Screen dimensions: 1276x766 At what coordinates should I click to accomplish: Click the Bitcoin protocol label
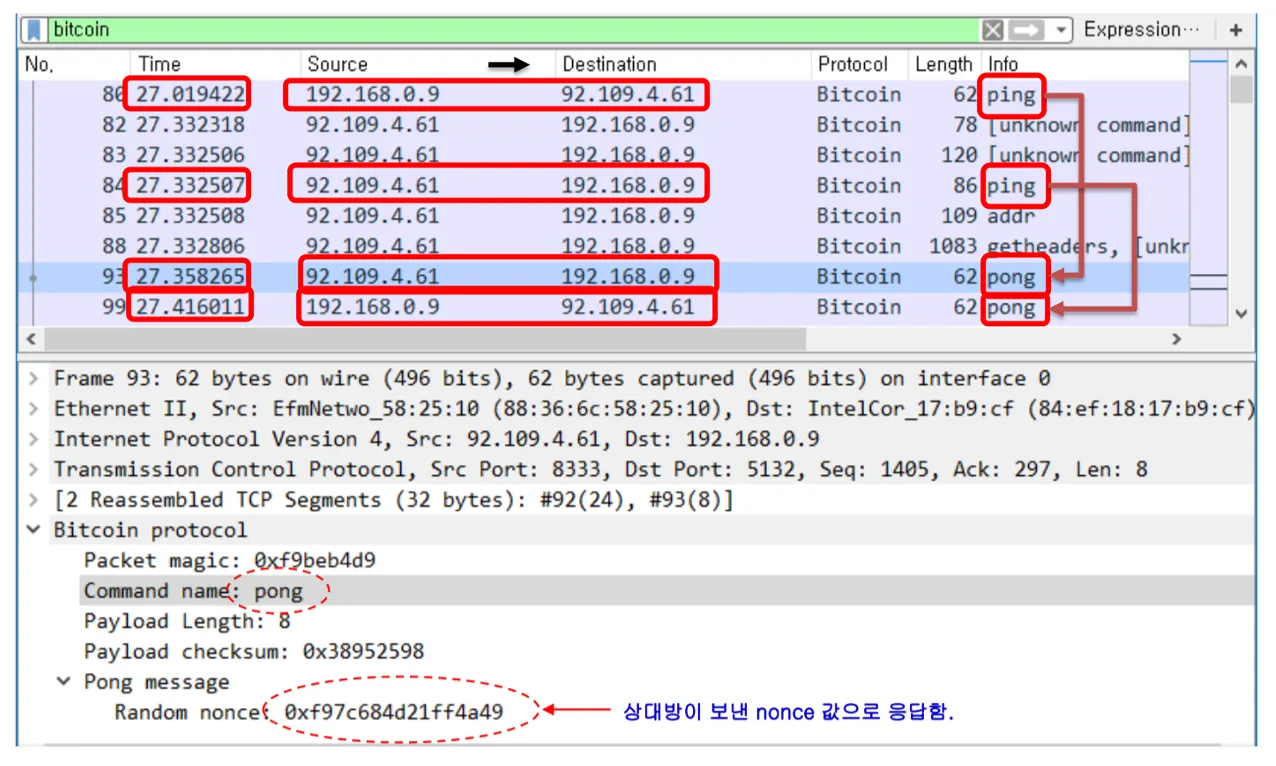coord(150,530)
